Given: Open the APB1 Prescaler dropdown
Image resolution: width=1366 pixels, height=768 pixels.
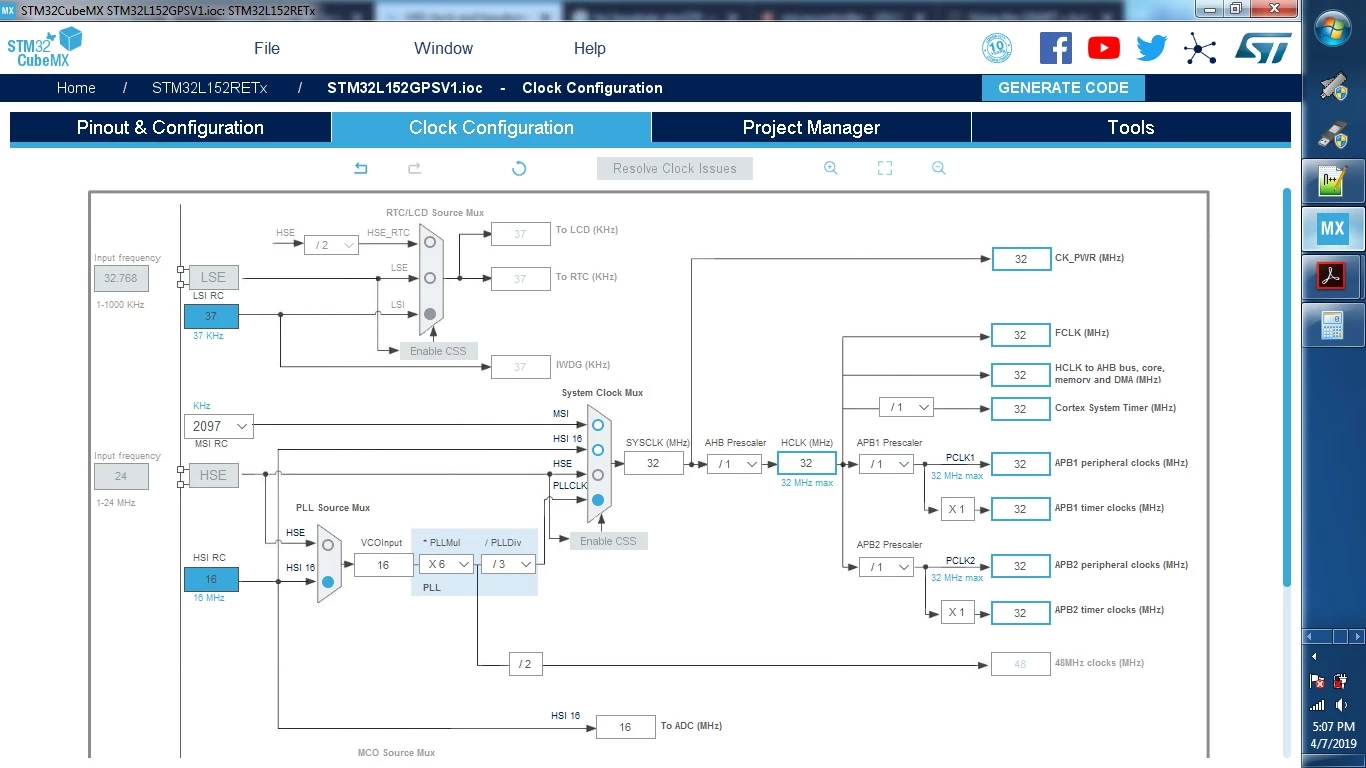Looking at the screenshot, I should point(886,464).
